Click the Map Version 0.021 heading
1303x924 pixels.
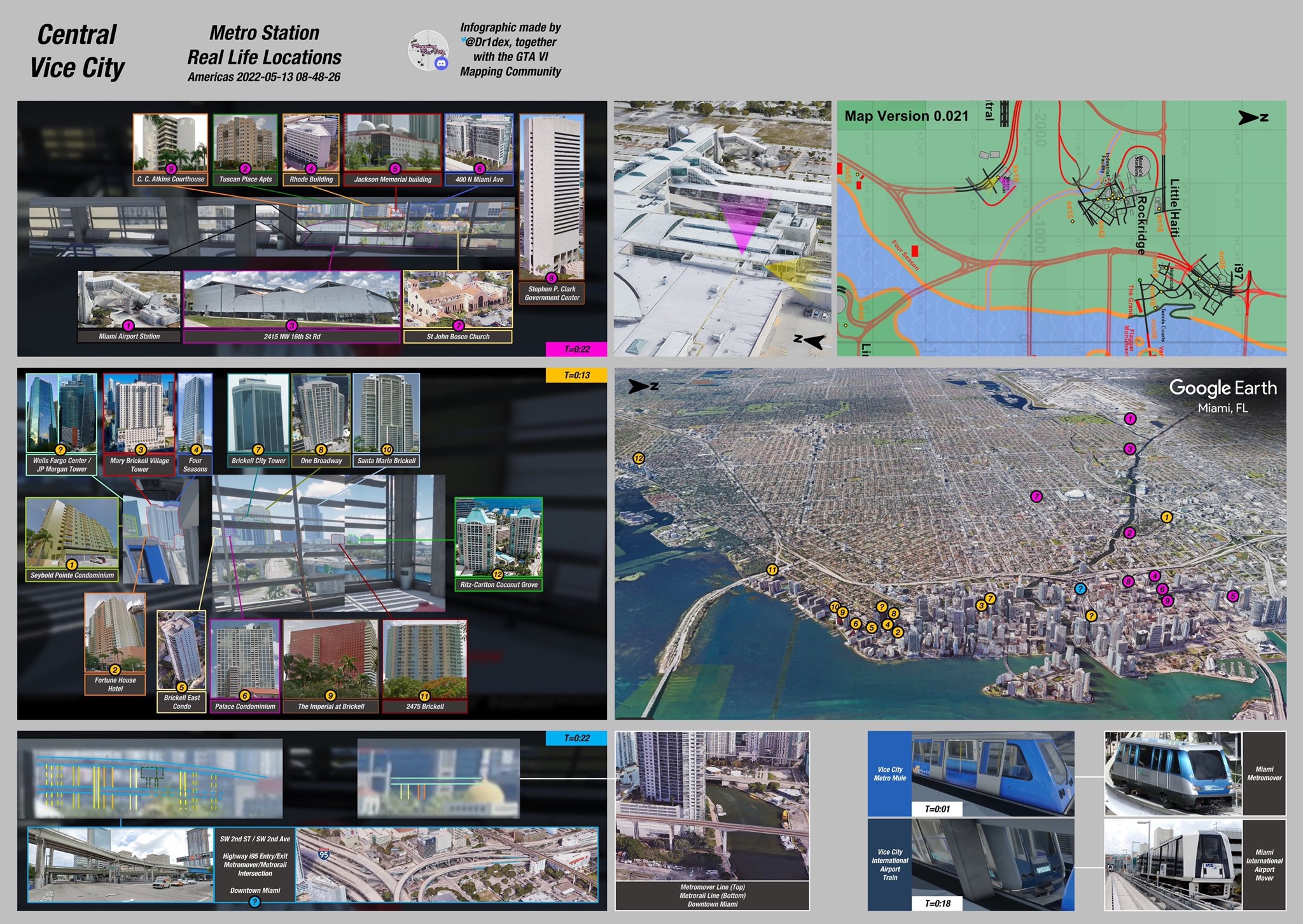tap(906, 116)
